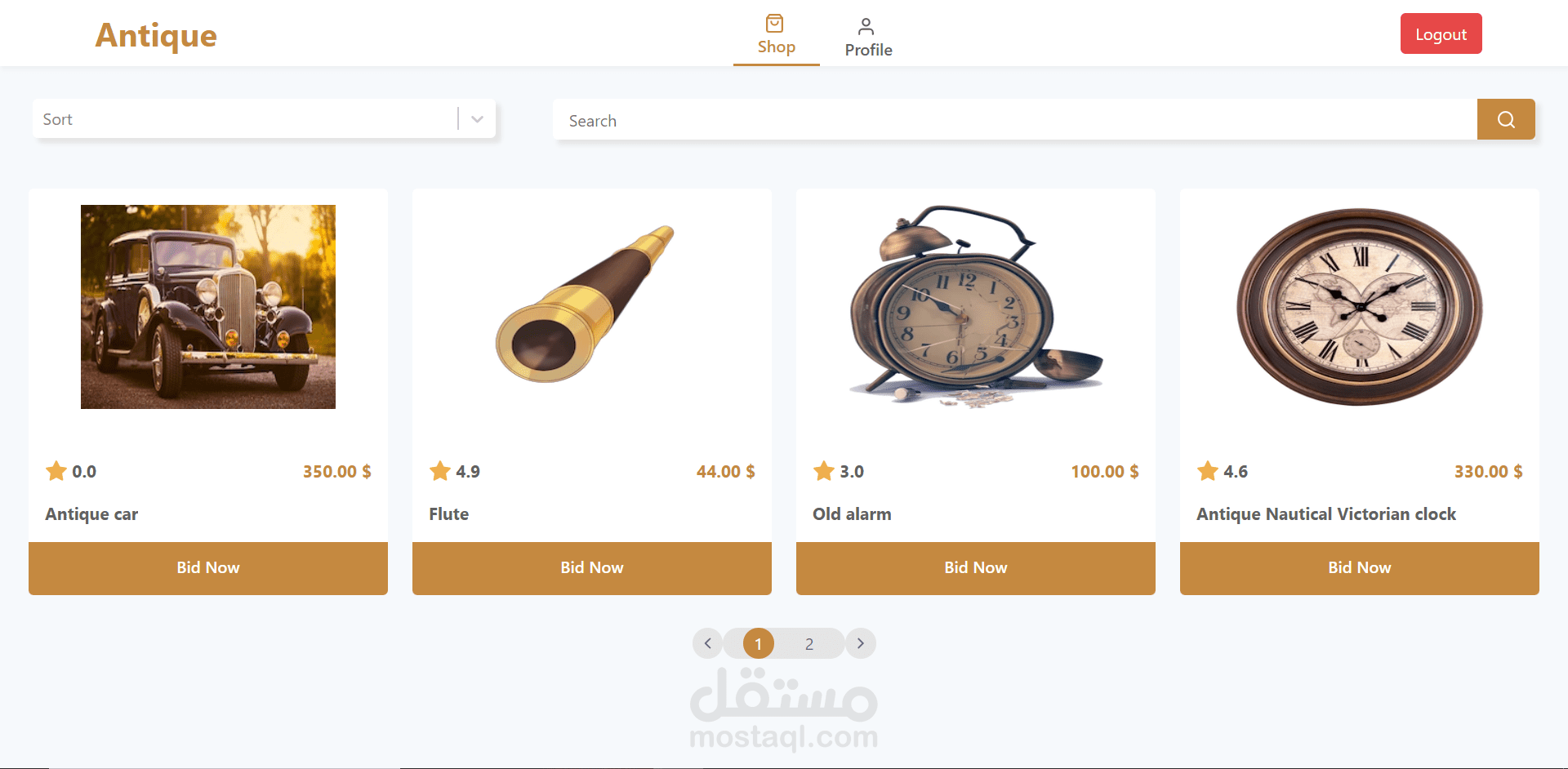Click the star rating icon on Antique car
This screenshot has height=769, width=1568.
click(x=56, y=471)
